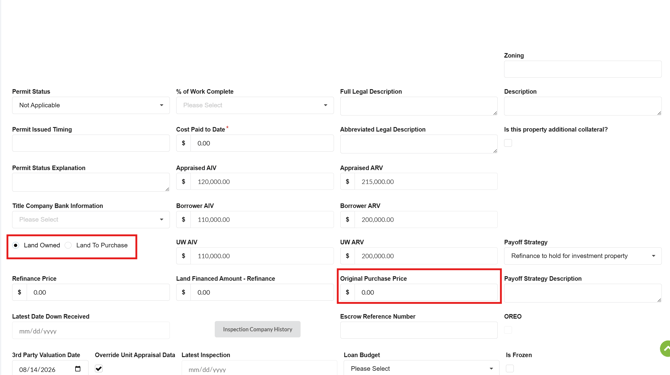Click the Full Legal Description textarea
Image resolution: width=670 pixels, height=375 pixels.
coord(419,106)
